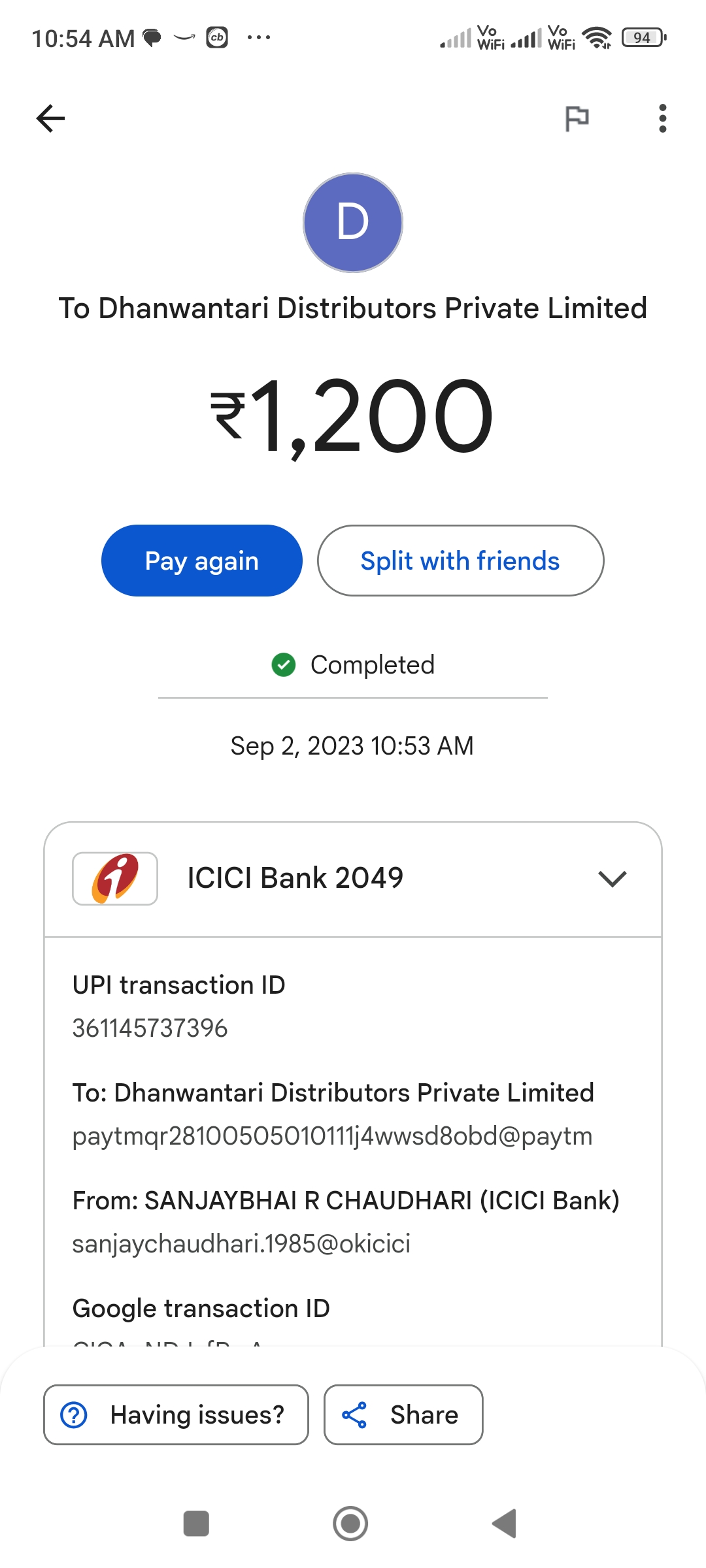The height and width of the screenshot is (1568, 706).
Task: Open the three-dot overflow menu
Action: point(663,118)
